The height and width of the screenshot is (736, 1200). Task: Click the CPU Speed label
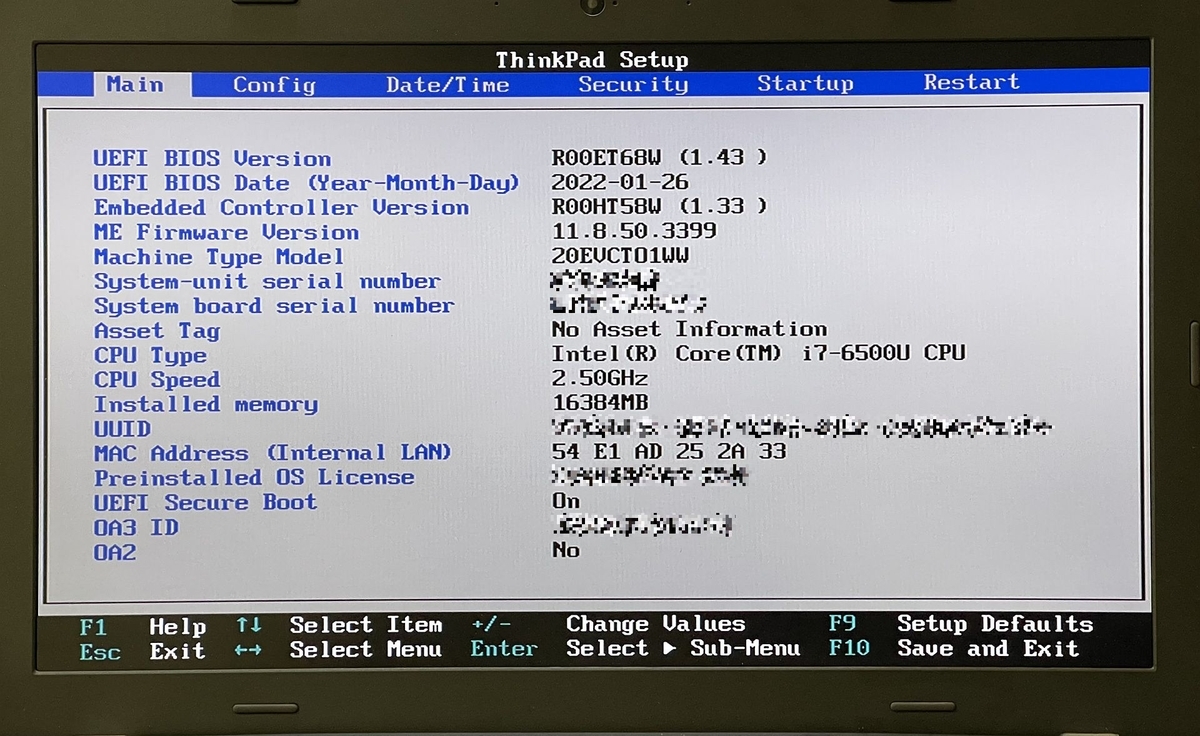click(157, 380)
